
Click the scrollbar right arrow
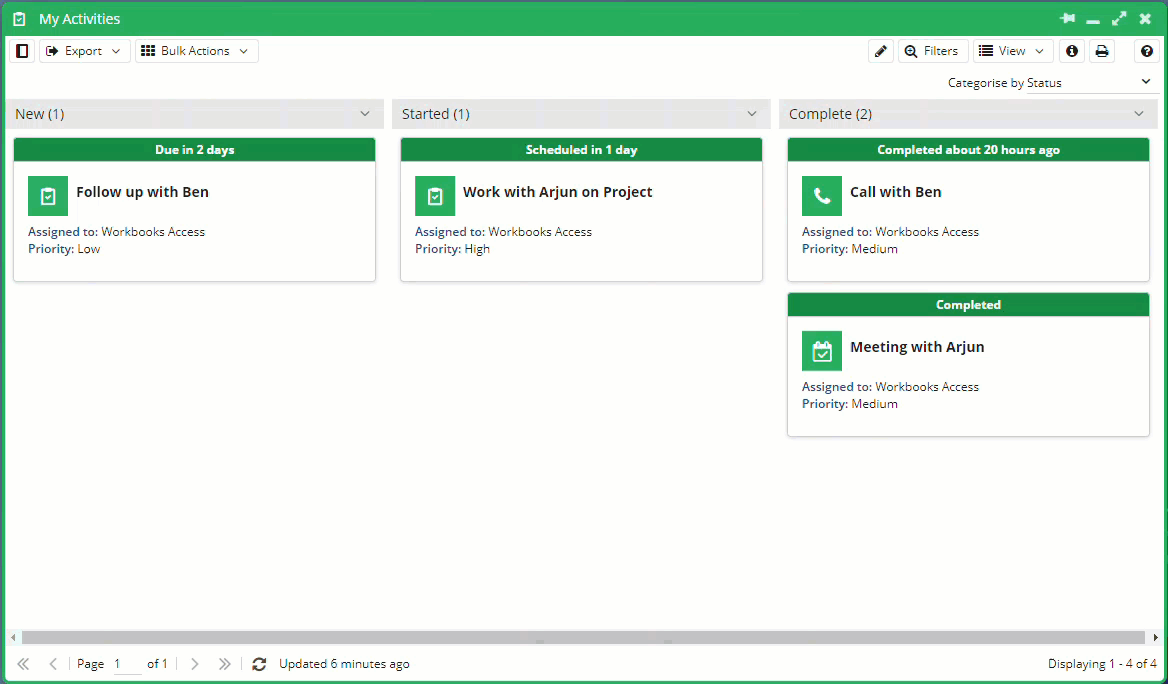pos(1155,638)
